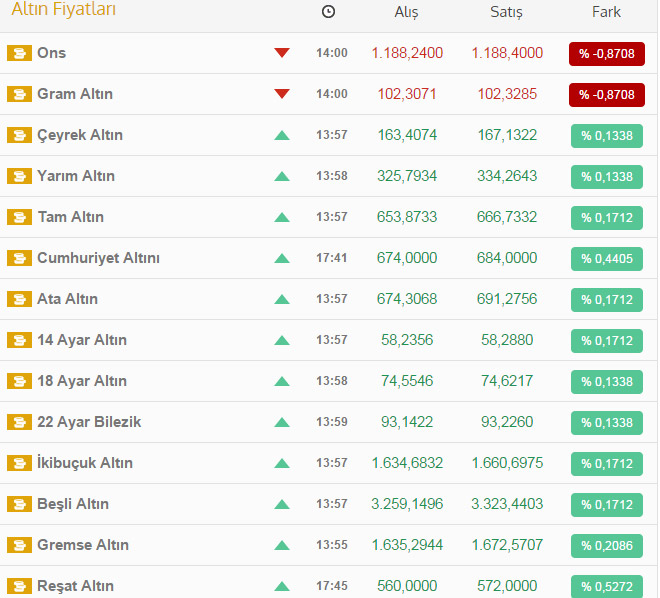The height and width of the screenshot is (598, 660).
Task: Click Gram Altın sell price 102,3285
Action: pyautogui.click(x=507, y=94)
